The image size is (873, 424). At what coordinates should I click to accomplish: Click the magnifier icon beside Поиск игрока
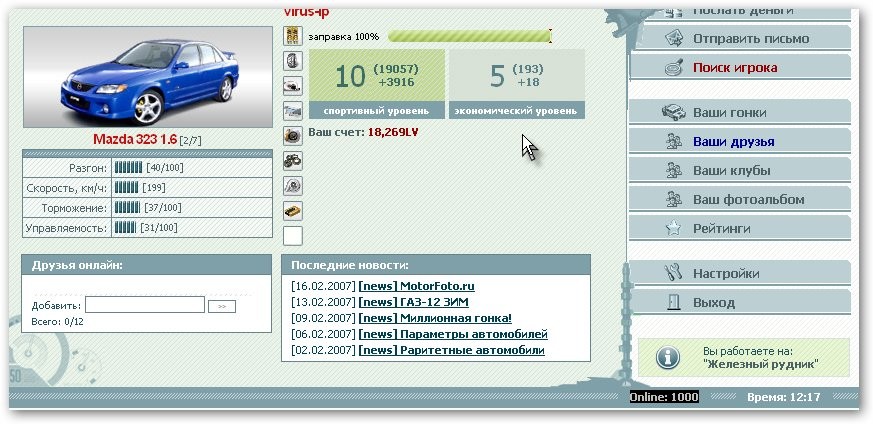click(x=674, y=68)
